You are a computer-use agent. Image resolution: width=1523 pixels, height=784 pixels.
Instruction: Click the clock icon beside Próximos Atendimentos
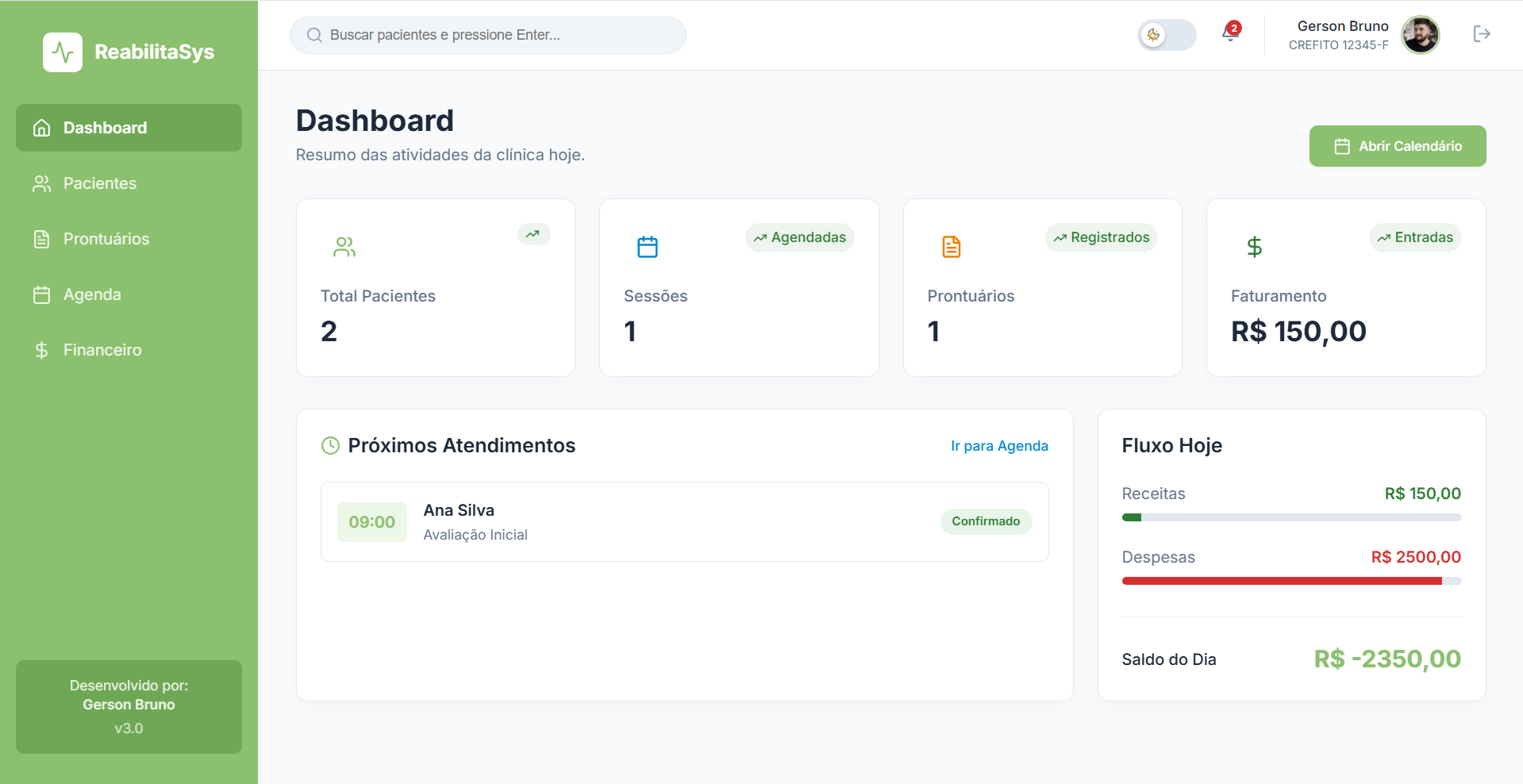(x=330, y=446)
